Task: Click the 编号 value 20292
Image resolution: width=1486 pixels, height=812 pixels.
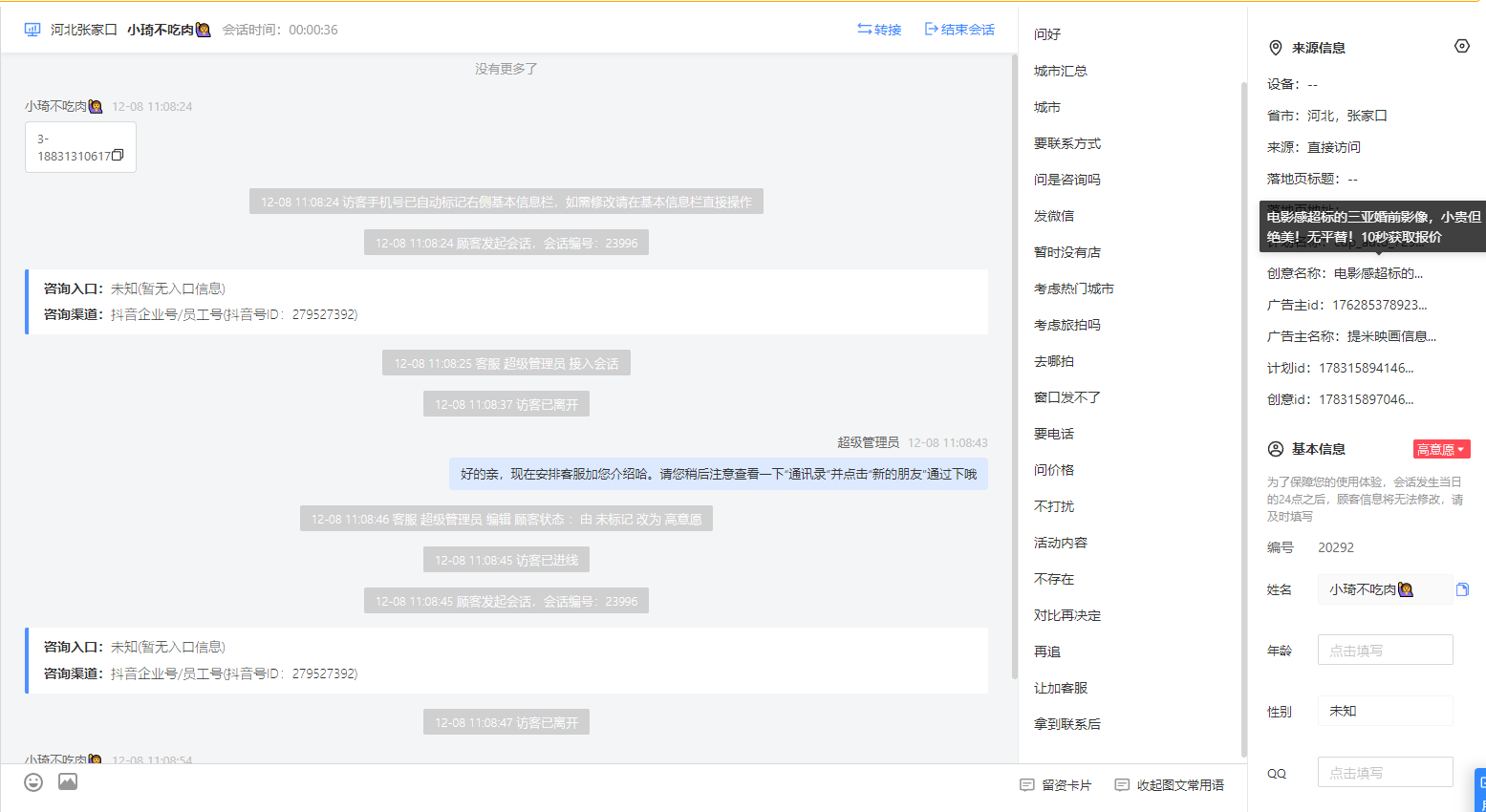Action: 1336,547
